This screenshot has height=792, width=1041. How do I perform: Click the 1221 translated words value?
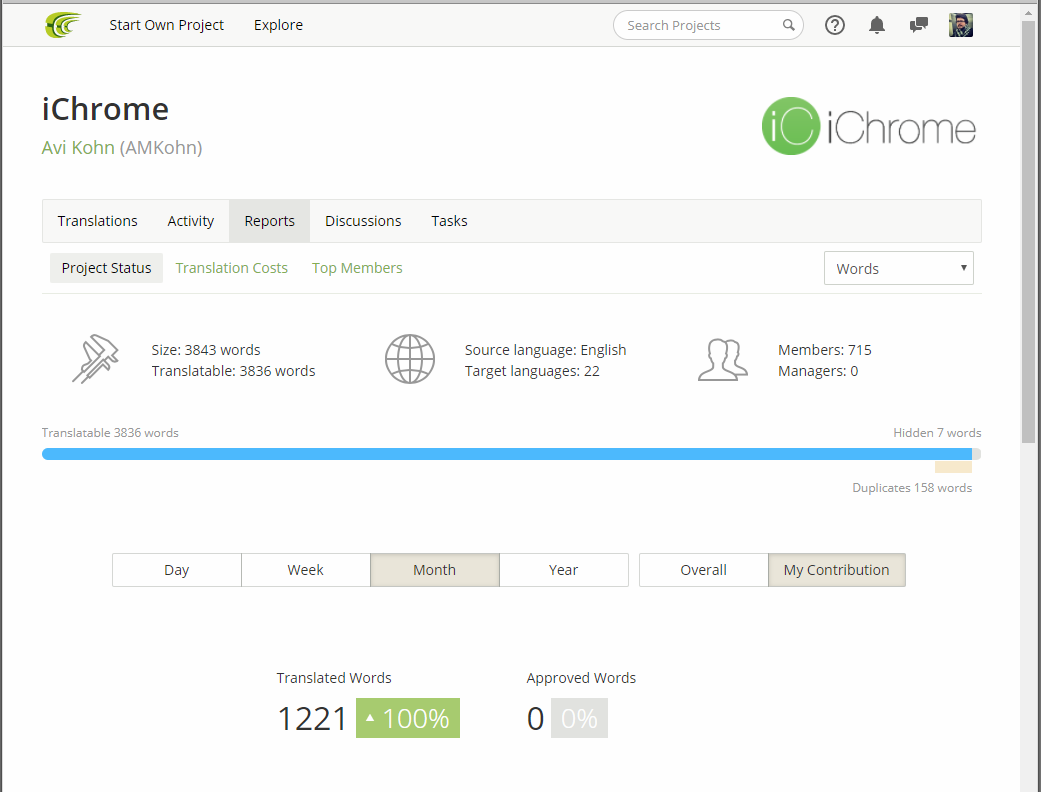(x=312, y=719)
